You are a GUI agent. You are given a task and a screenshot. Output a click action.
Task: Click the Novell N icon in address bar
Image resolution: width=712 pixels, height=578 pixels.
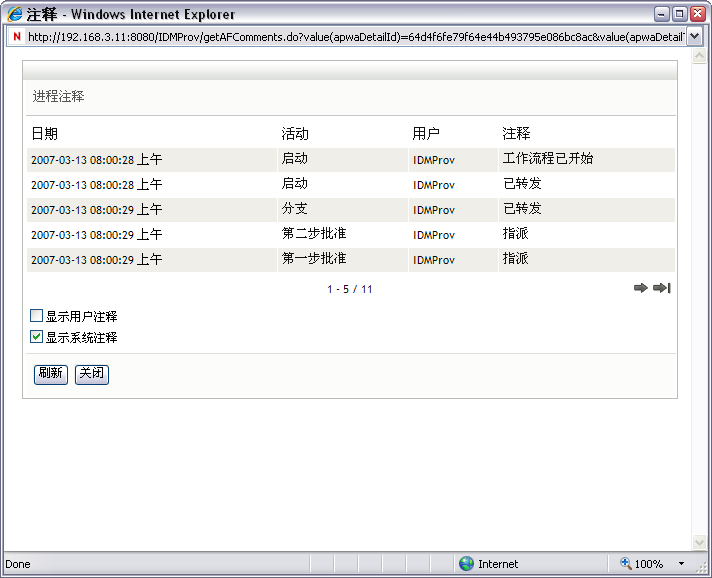[x=17, y=37]
